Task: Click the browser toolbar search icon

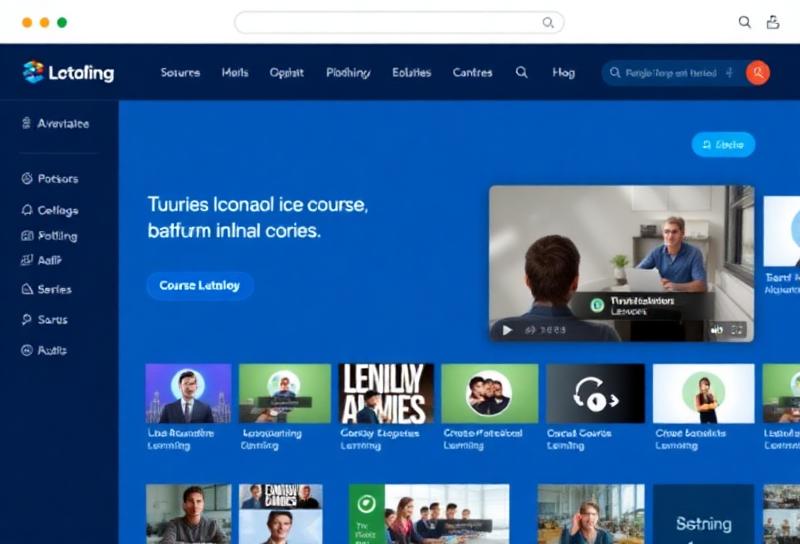Action: point(744,22)
